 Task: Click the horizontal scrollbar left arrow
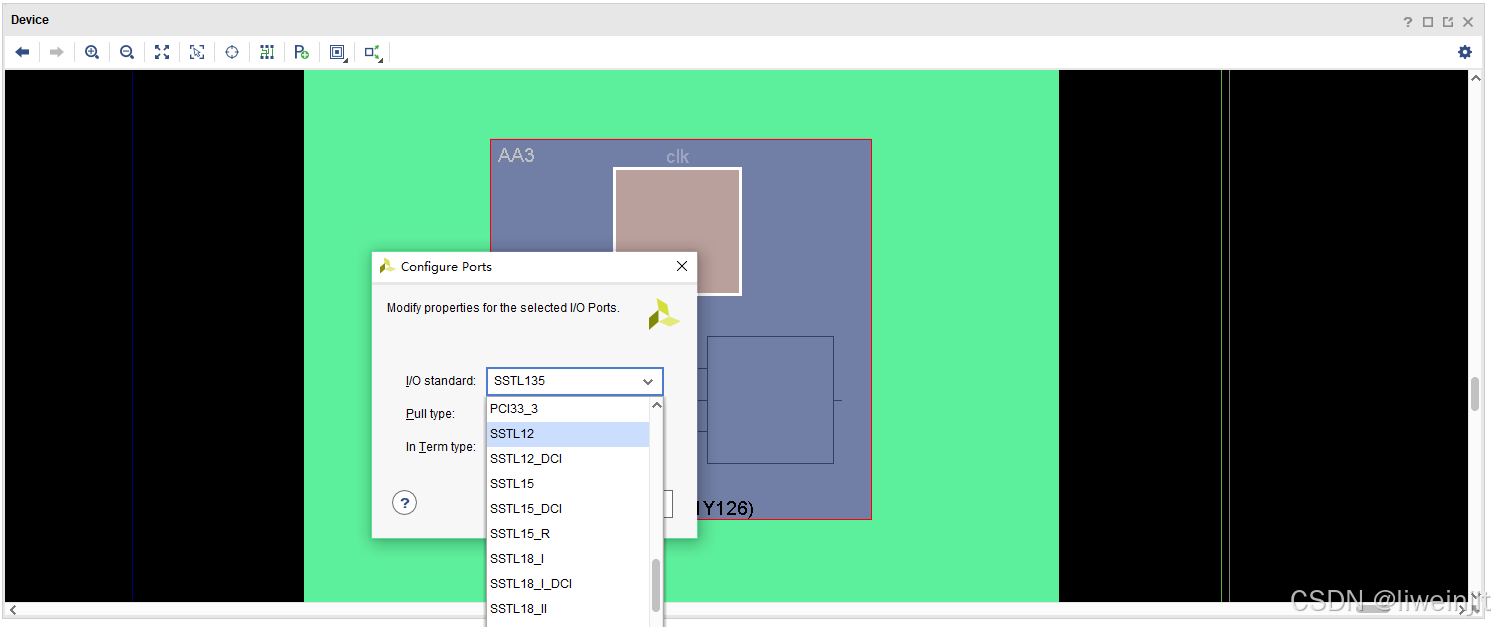point(12,609)
